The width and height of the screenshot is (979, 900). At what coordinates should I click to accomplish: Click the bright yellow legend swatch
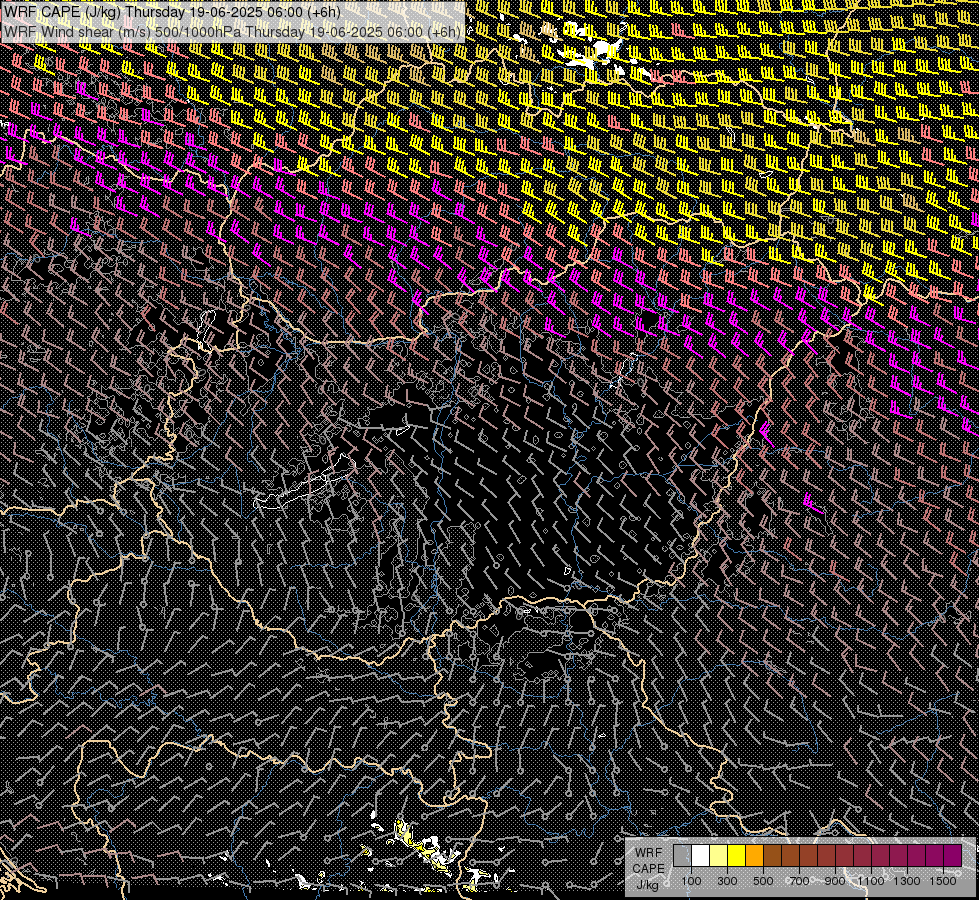[737, 856]
